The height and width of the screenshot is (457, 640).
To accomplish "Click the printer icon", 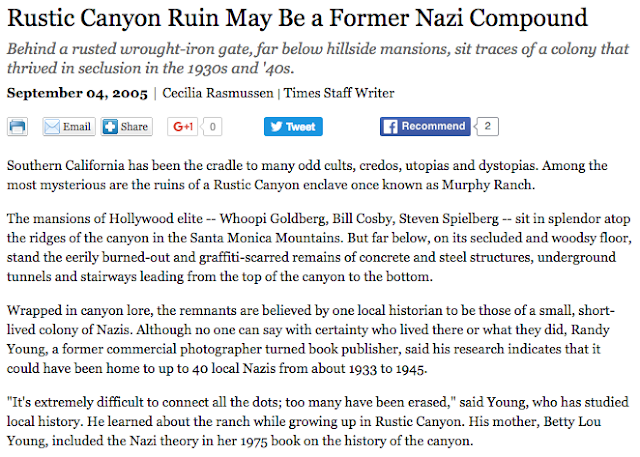I will pos(18,127).
